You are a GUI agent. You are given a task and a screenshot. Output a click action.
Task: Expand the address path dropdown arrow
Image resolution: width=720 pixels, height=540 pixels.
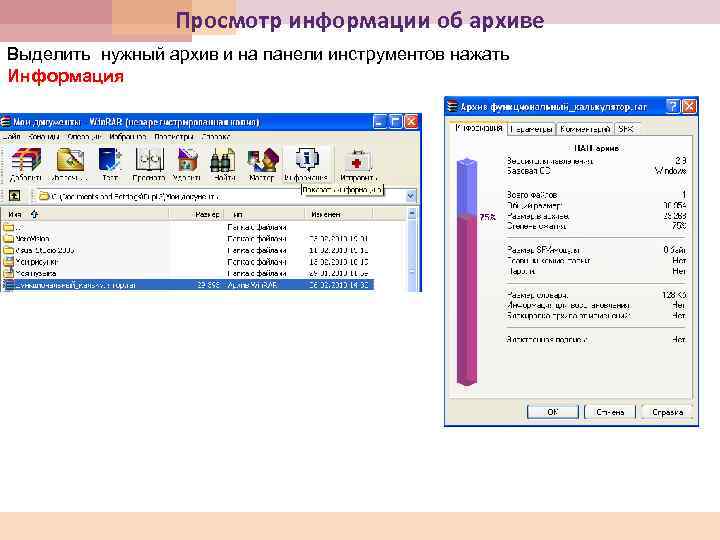click(411, 196)
